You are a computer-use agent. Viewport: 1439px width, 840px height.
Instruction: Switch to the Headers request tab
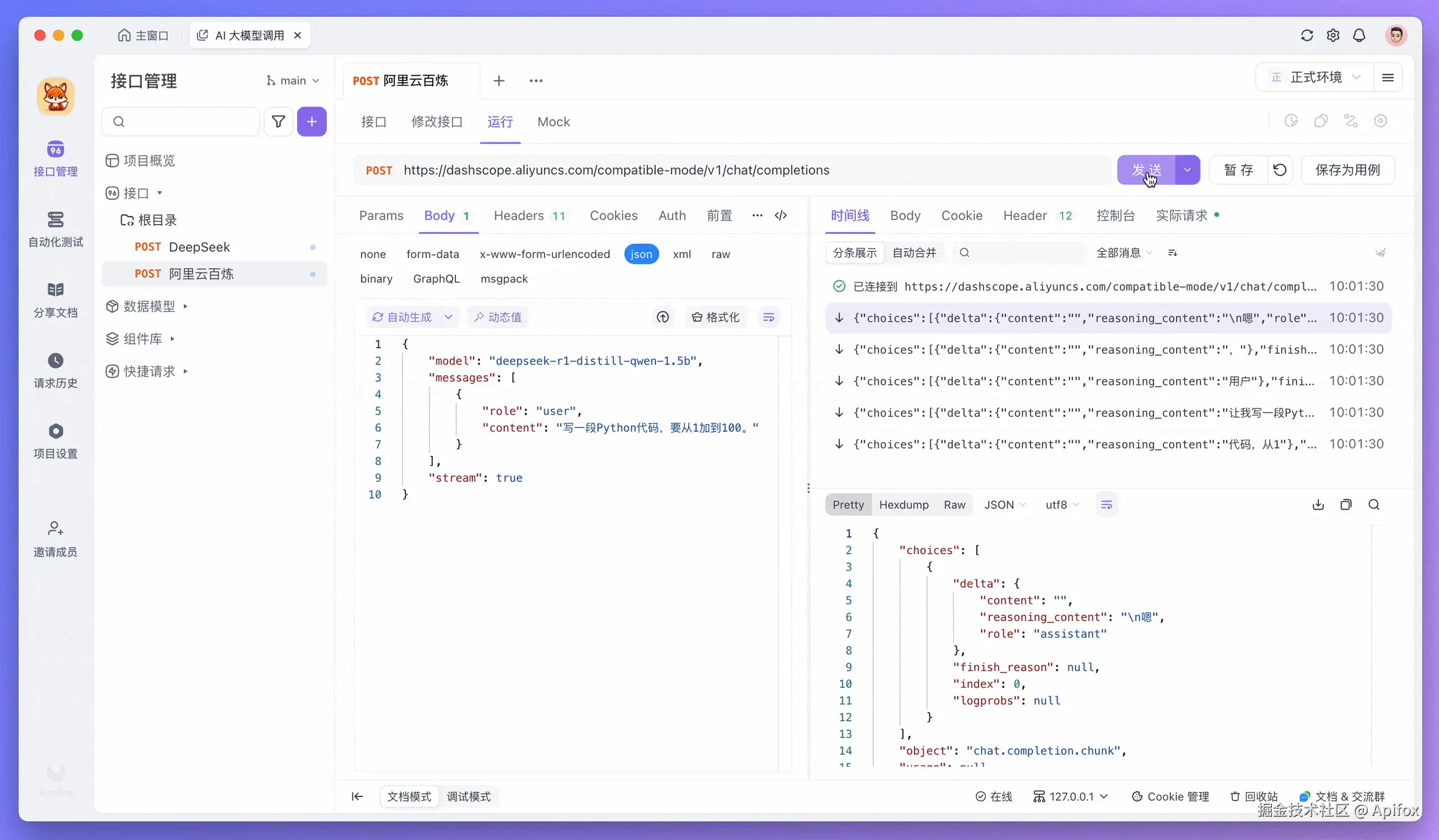[519, 215]
